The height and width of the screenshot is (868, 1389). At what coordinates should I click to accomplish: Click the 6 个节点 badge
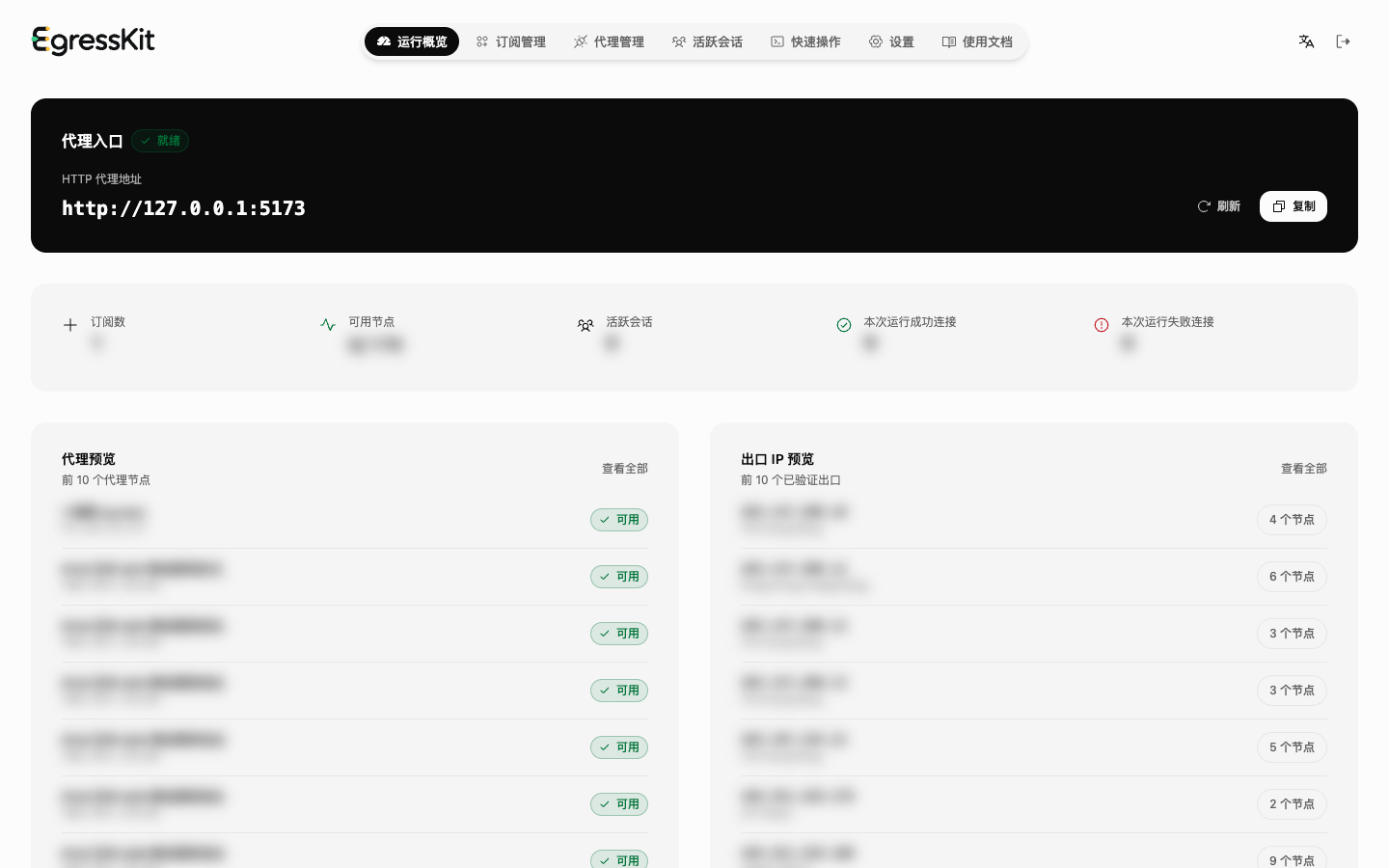point(1292,577)
